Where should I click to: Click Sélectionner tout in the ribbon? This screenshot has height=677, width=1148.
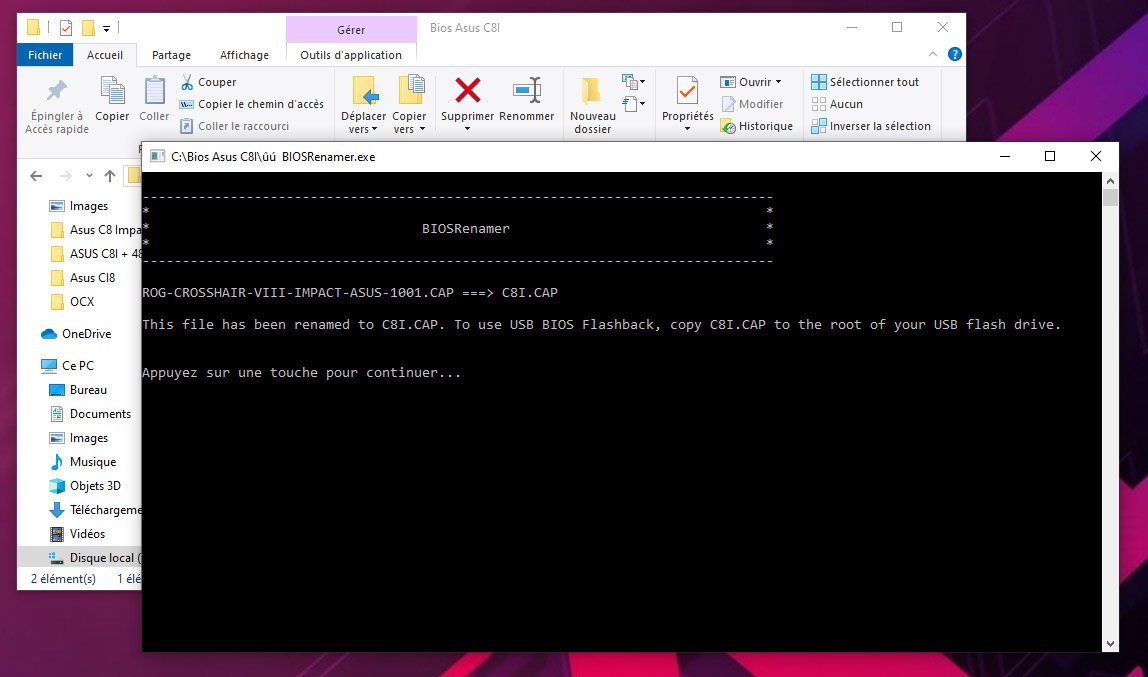click(864, 82)
